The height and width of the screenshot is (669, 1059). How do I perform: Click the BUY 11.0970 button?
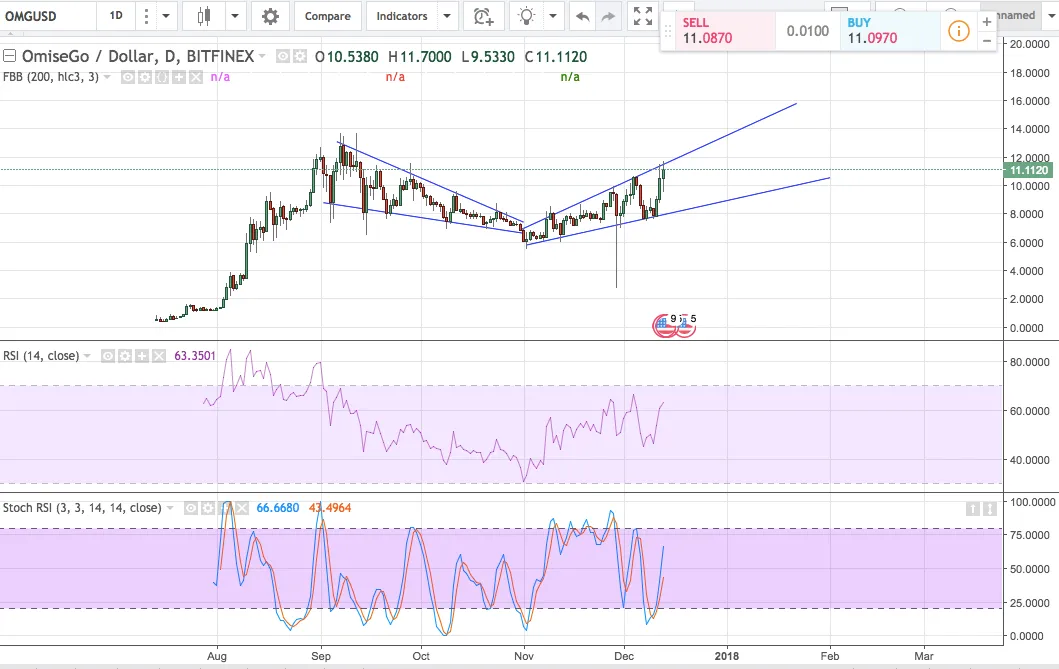(890, 31)
